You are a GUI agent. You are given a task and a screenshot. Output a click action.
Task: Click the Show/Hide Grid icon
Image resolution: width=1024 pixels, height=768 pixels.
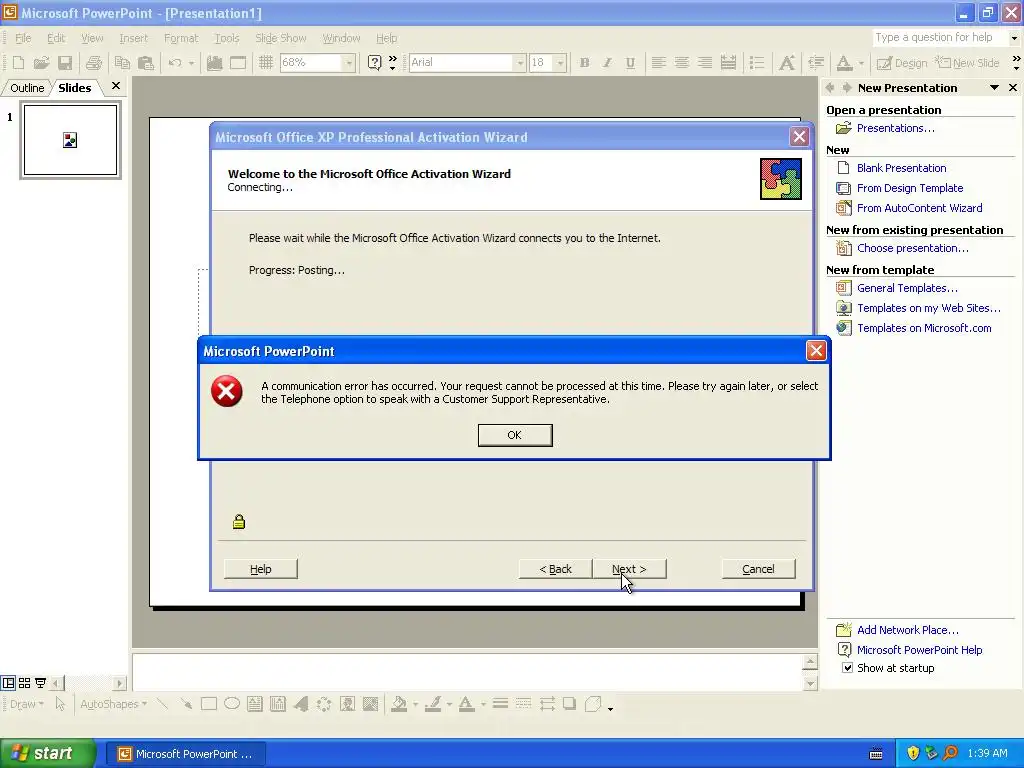tap(265, 63)
